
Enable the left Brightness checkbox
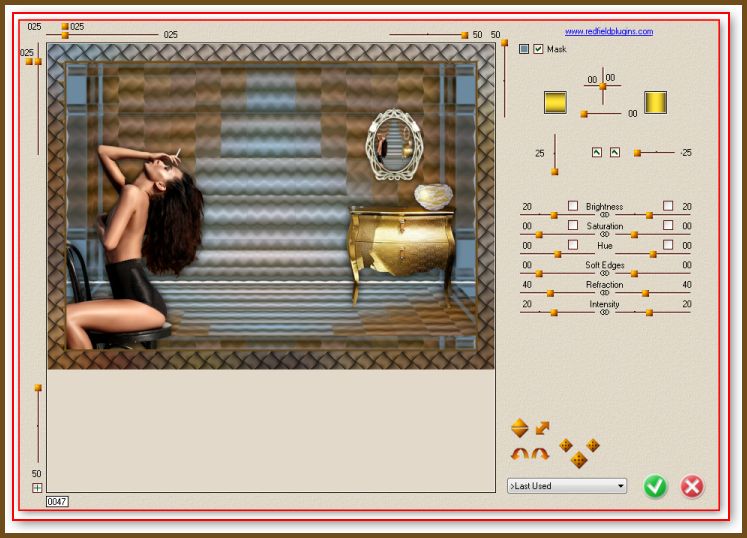tap(573, 205)
